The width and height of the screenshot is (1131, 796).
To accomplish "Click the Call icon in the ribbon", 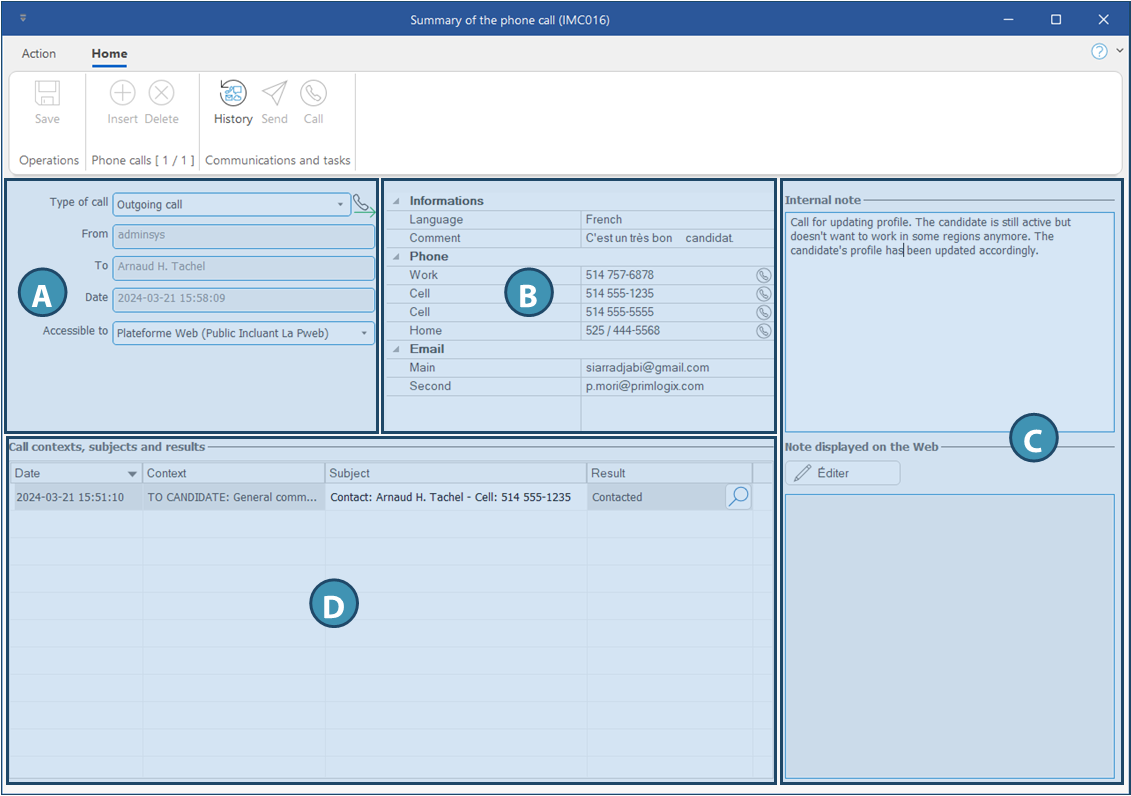I will click(313, 95).
